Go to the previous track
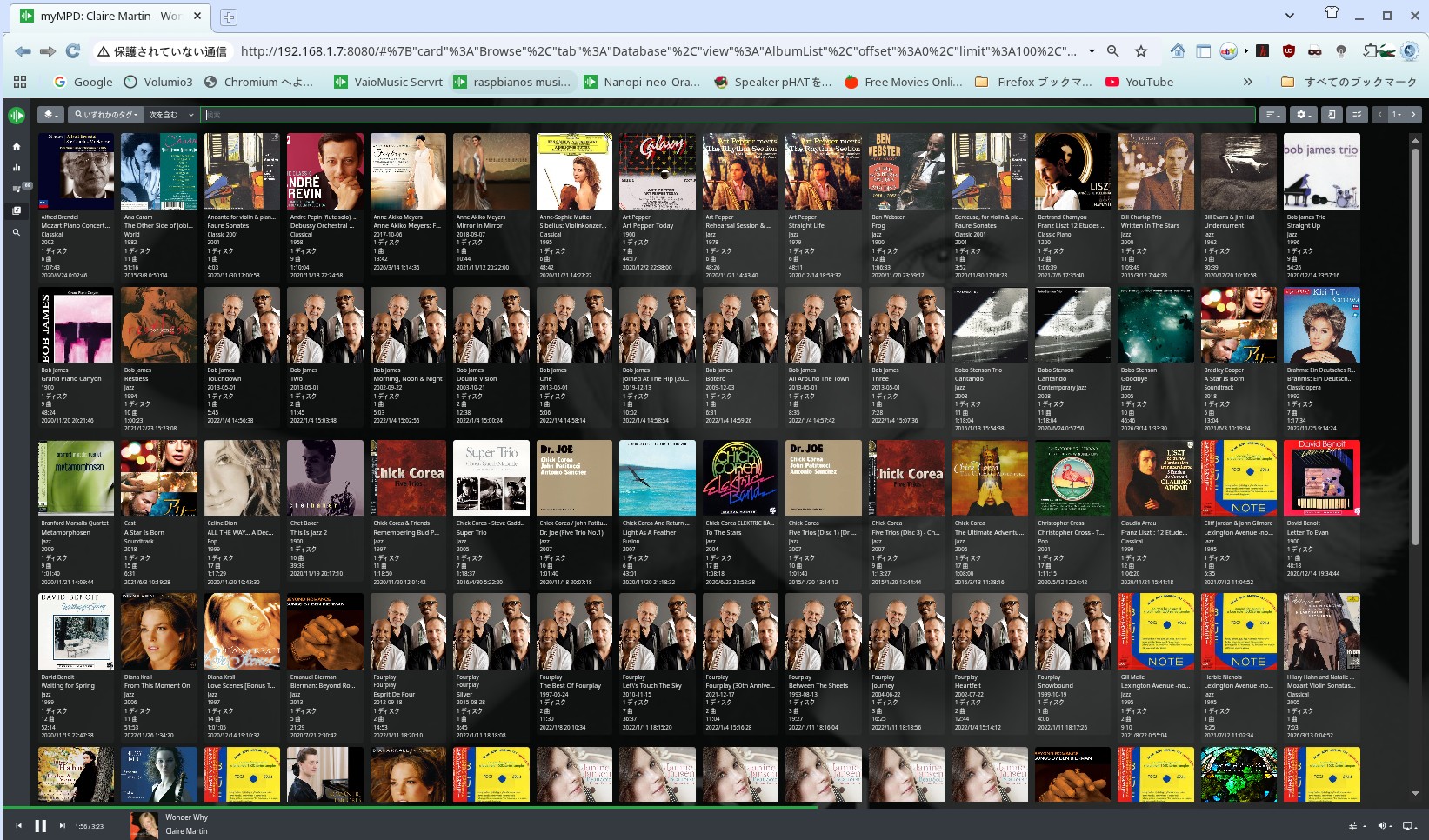Viewport: 1429px width, 840px height. tap(18, 826)
